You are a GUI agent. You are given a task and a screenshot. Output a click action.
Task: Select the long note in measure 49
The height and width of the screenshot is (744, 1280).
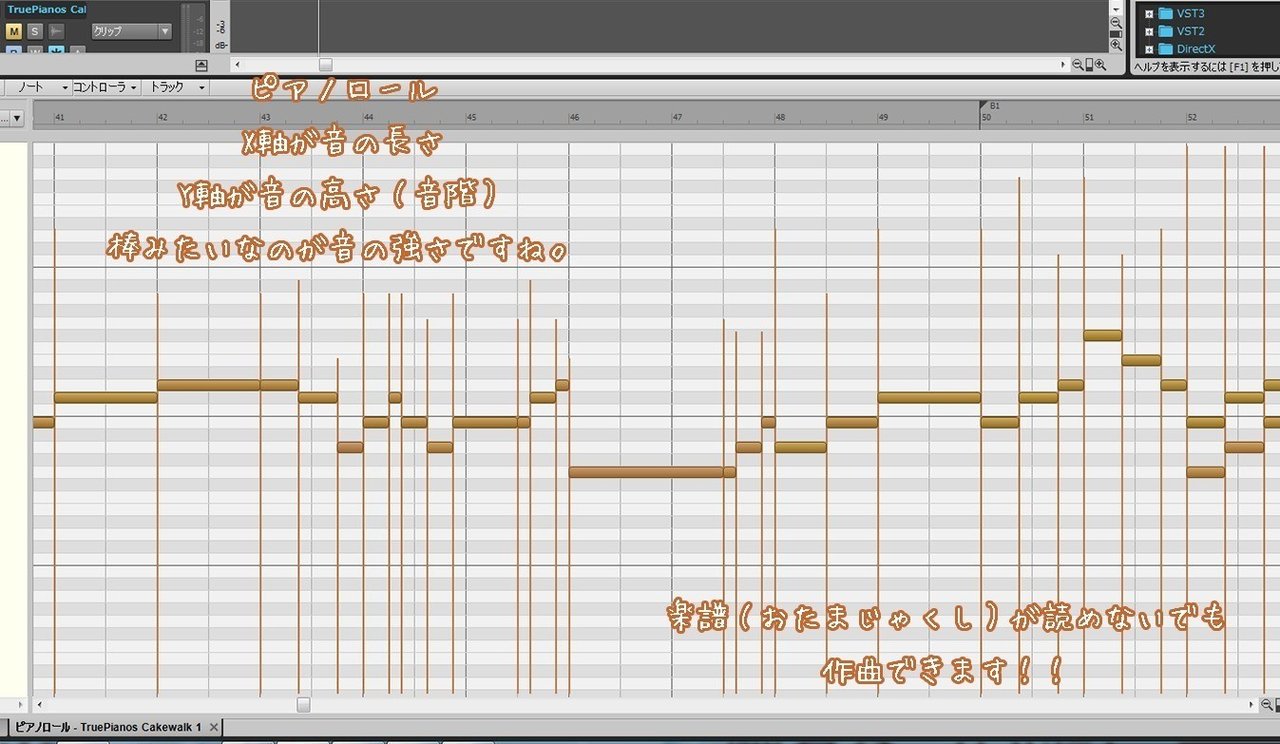pyautogui.click(x=929, y=397)
